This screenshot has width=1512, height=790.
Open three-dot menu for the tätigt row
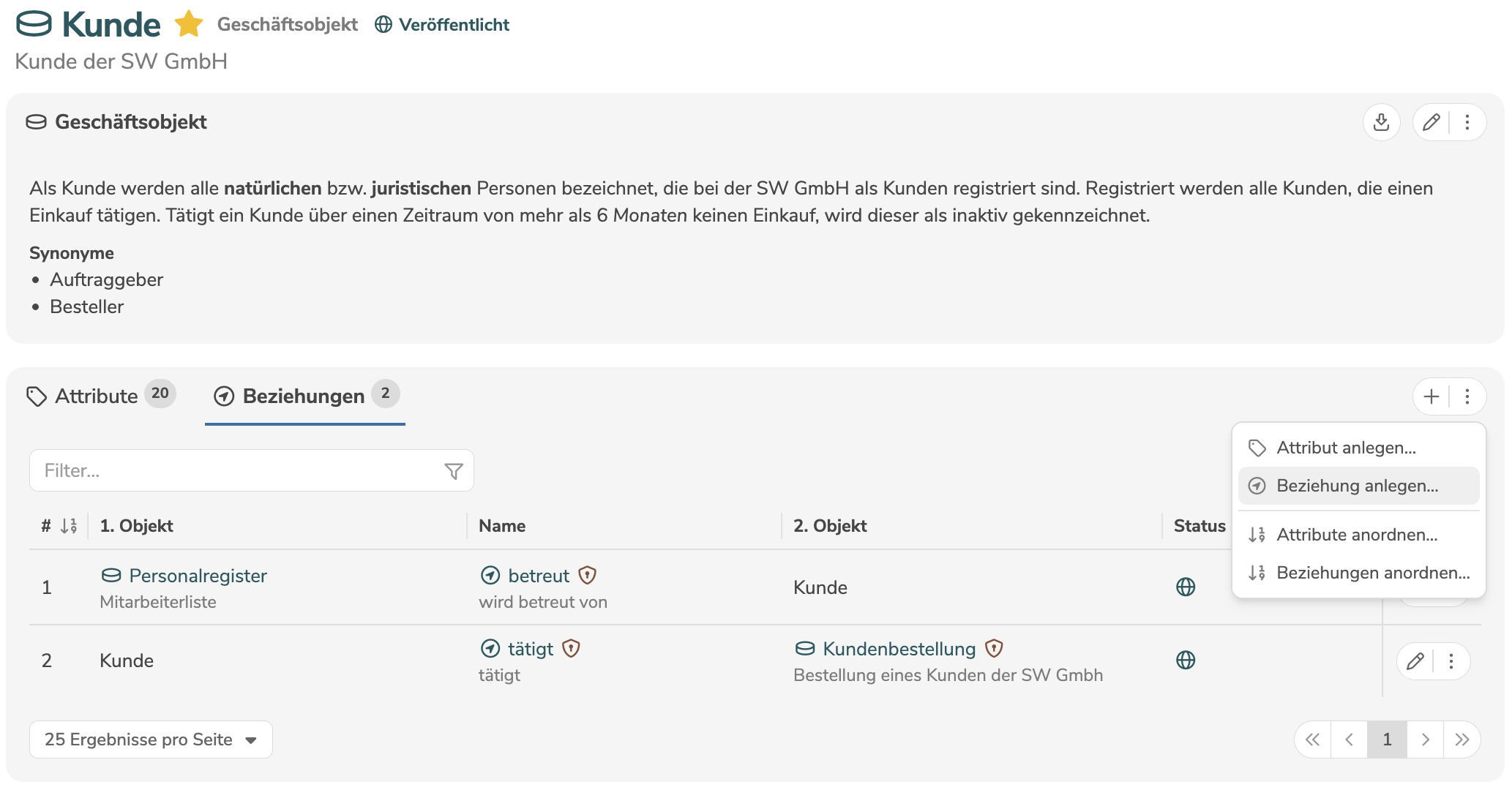tap(1451, 661)
